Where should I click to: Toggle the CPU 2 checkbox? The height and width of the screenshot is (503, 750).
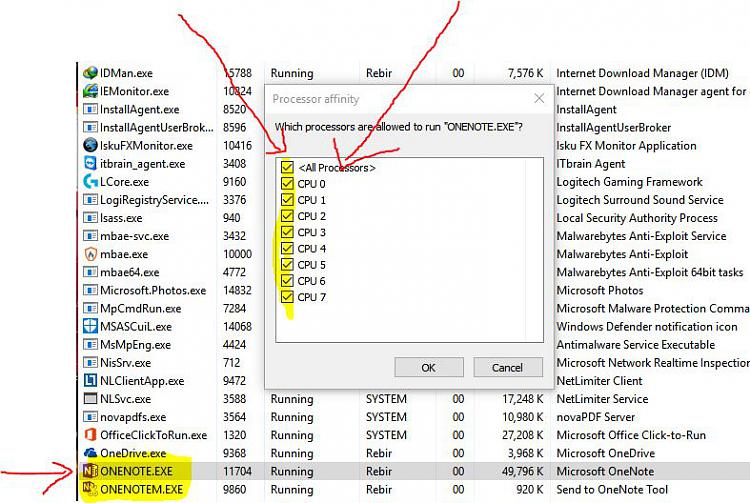point(287,216)
